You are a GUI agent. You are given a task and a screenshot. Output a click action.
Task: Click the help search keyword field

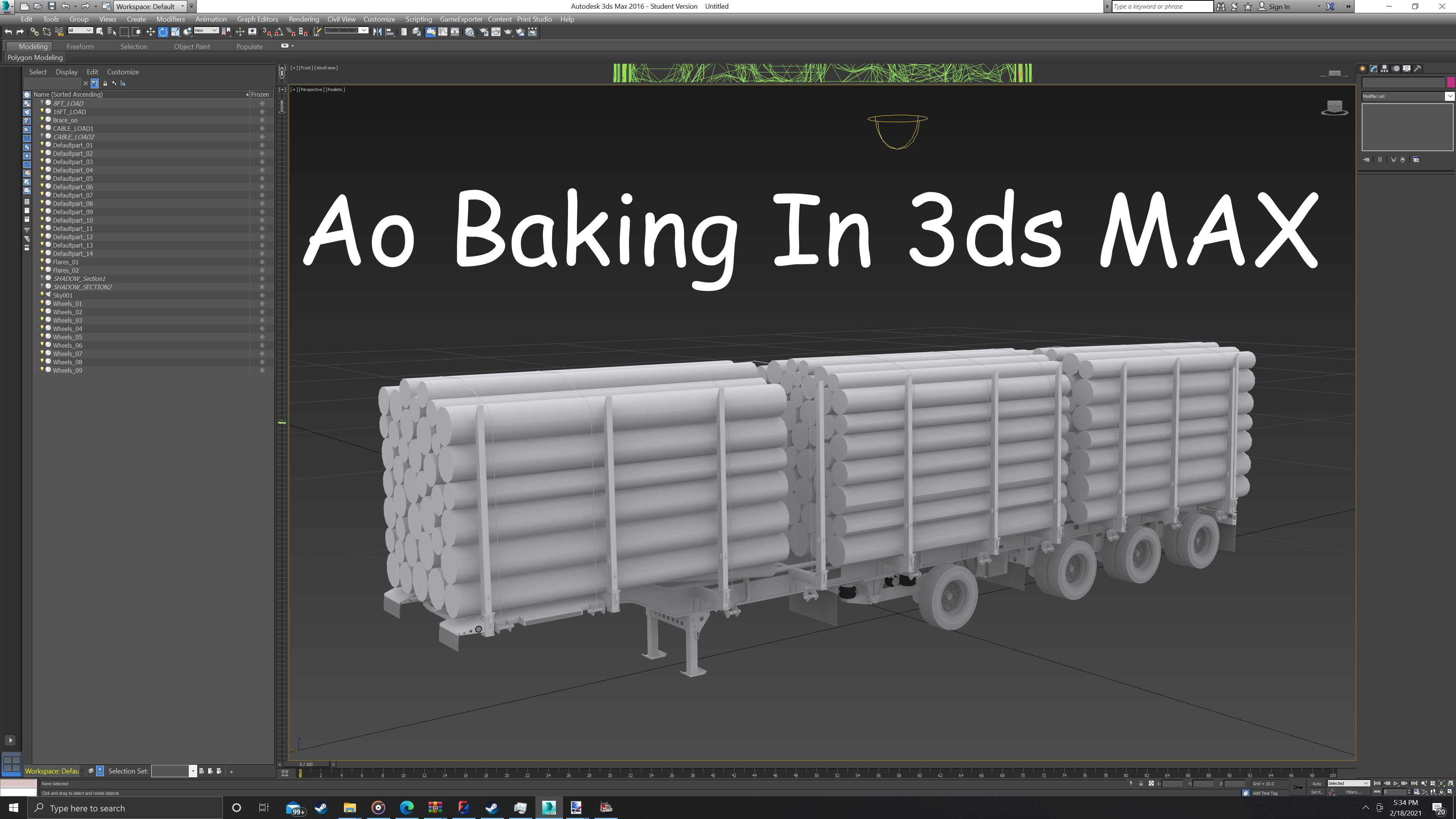point(1162,6)
